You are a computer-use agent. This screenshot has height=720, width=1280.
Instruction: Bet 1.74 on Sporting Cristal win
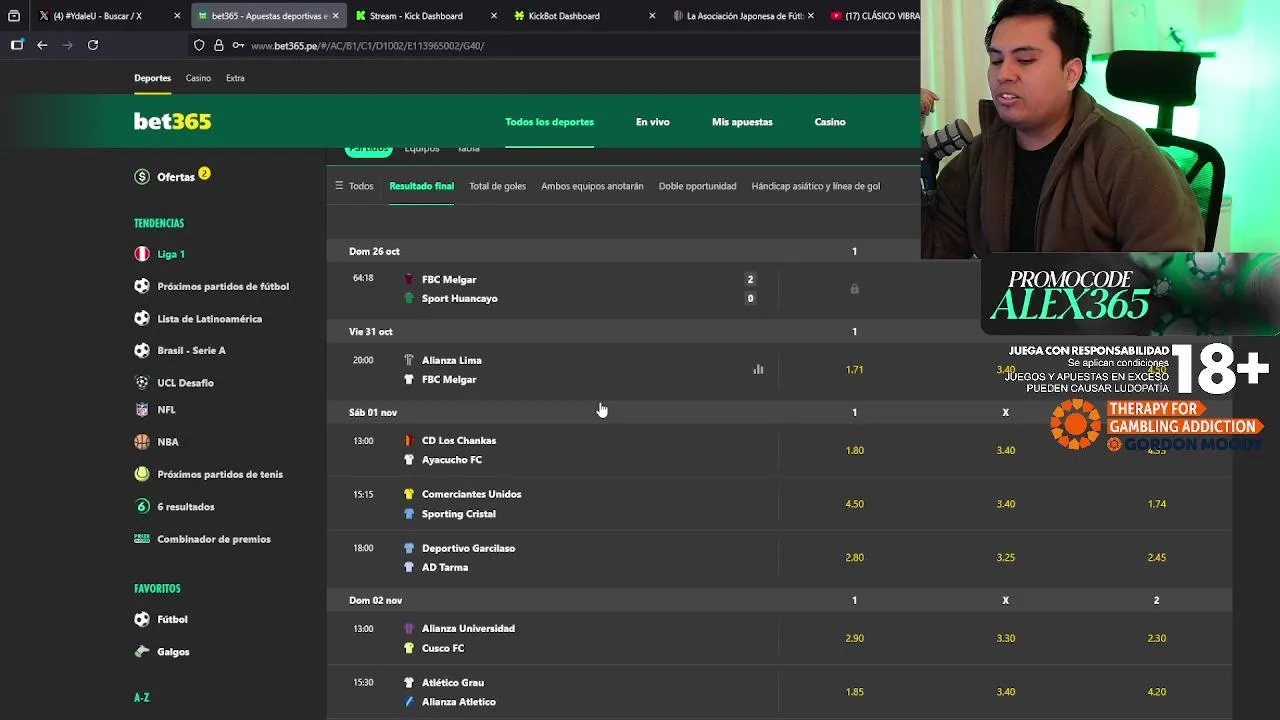1156,504
